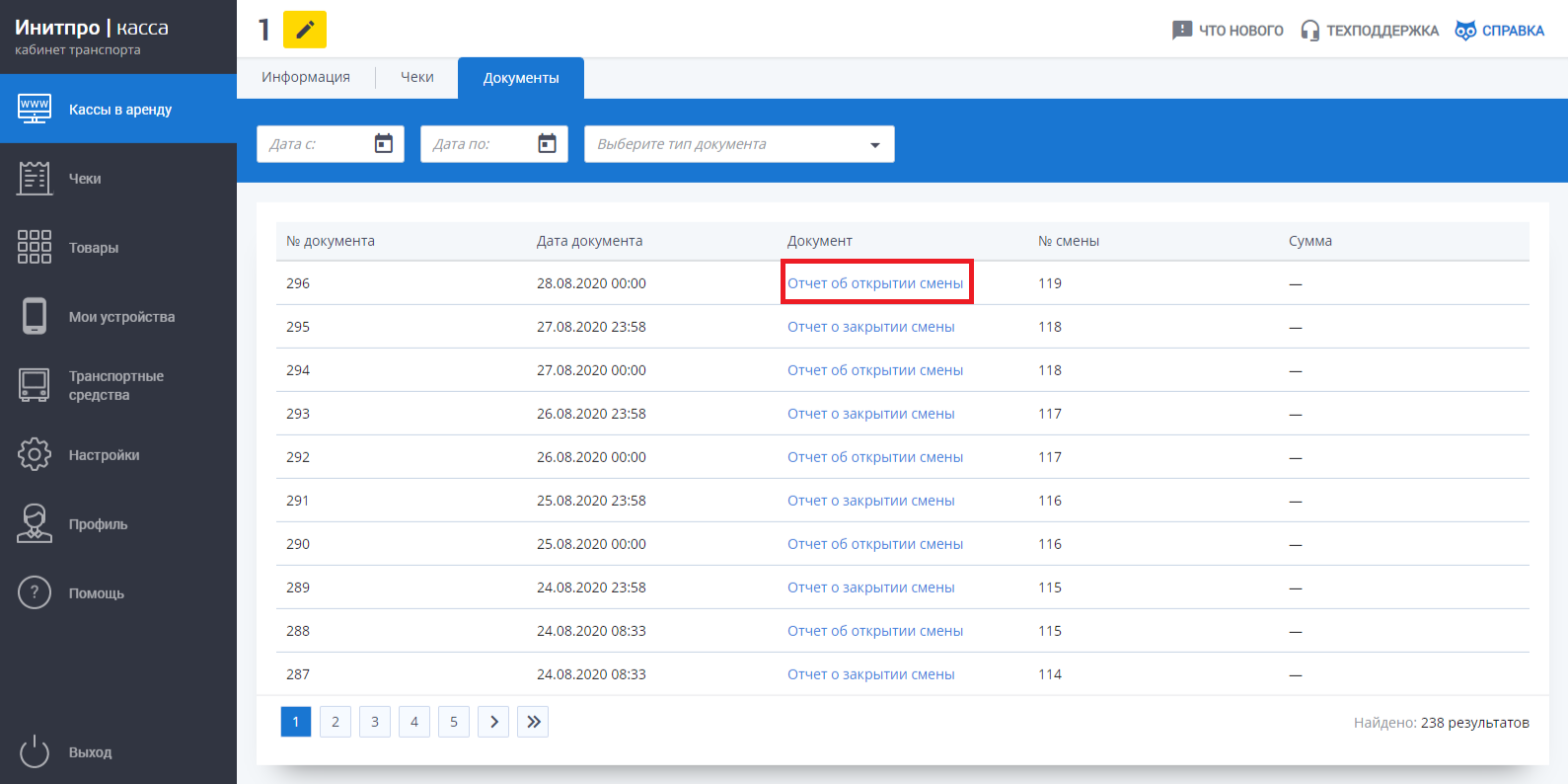Click the '№ смены' column header
This screenshot has width=1568, height=784.
[x=1069, y=241]
